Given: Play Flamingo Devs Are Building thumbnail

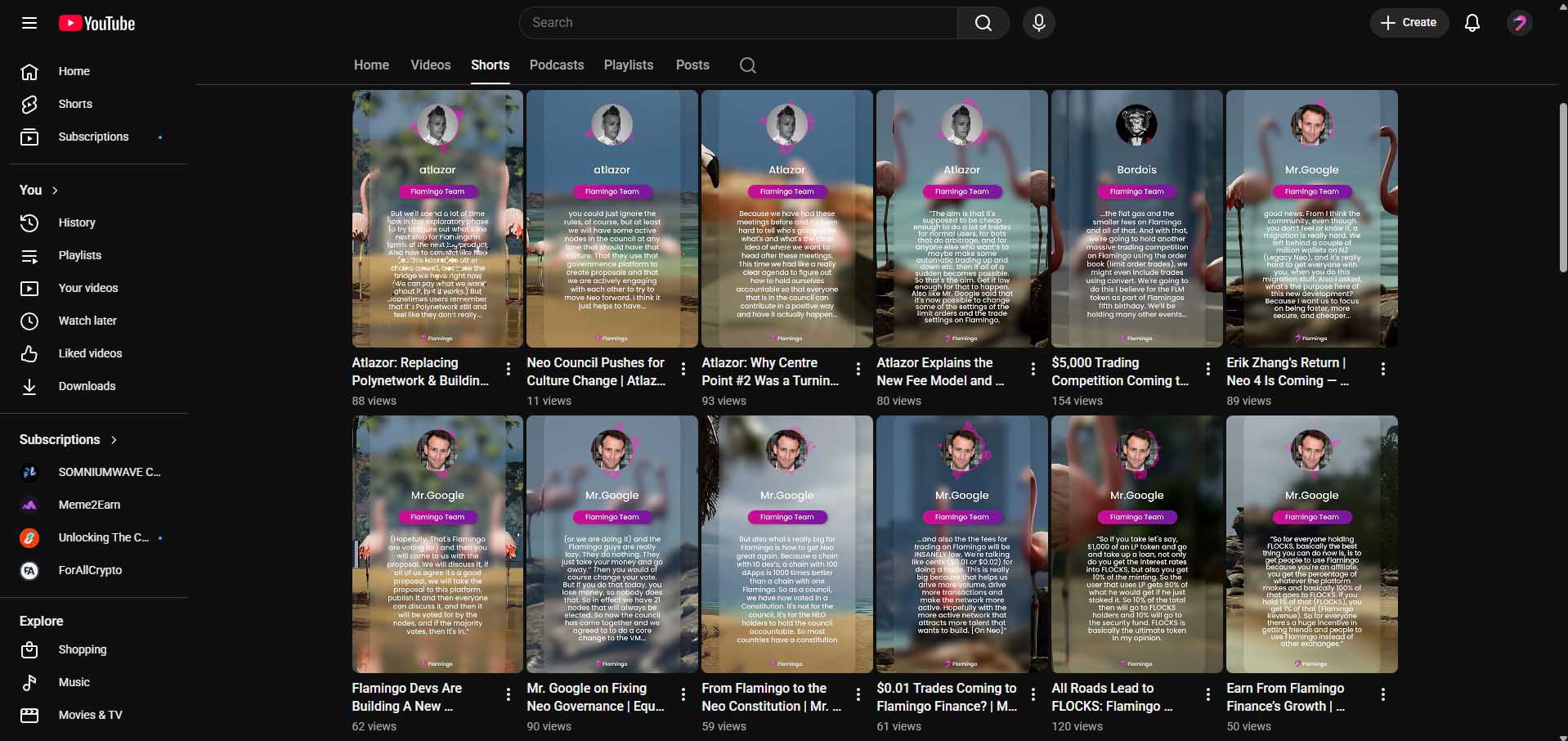Looking at the screenshot, I should 437,544.
